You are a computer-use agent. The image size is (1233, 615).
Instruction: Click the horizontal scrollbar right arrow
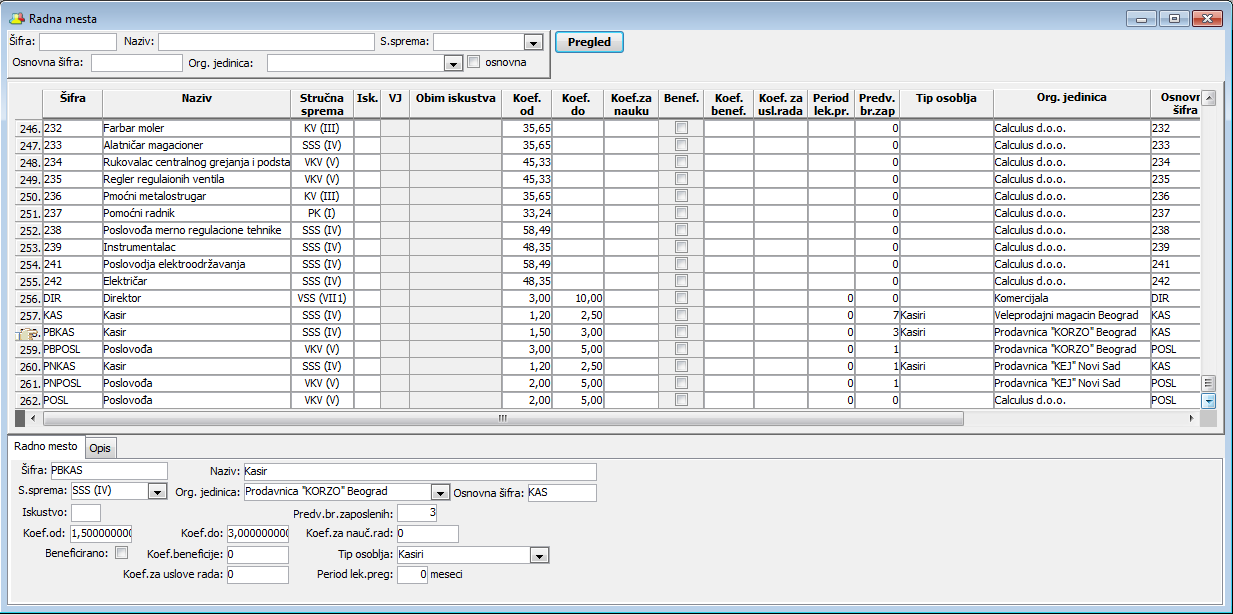click(1190, 418)
